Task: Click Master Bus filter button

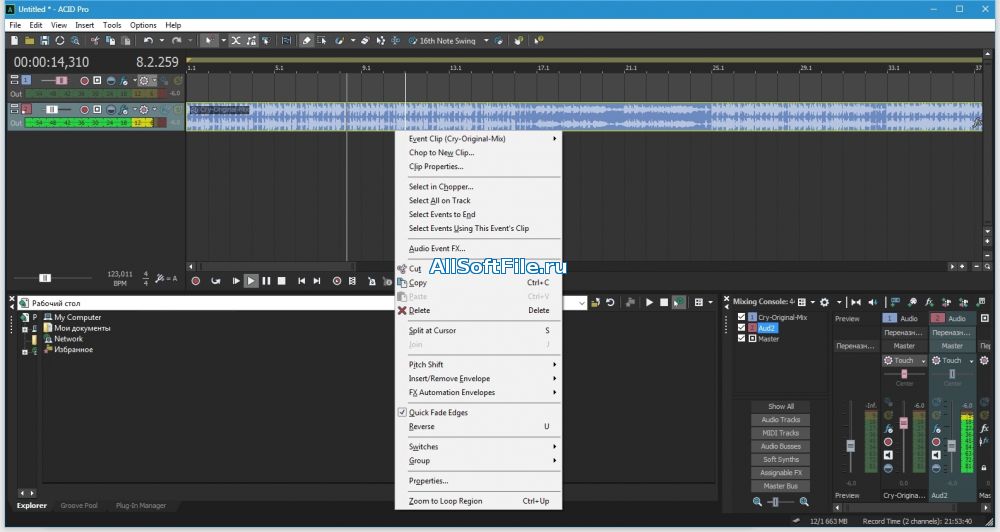Action: 781,486
